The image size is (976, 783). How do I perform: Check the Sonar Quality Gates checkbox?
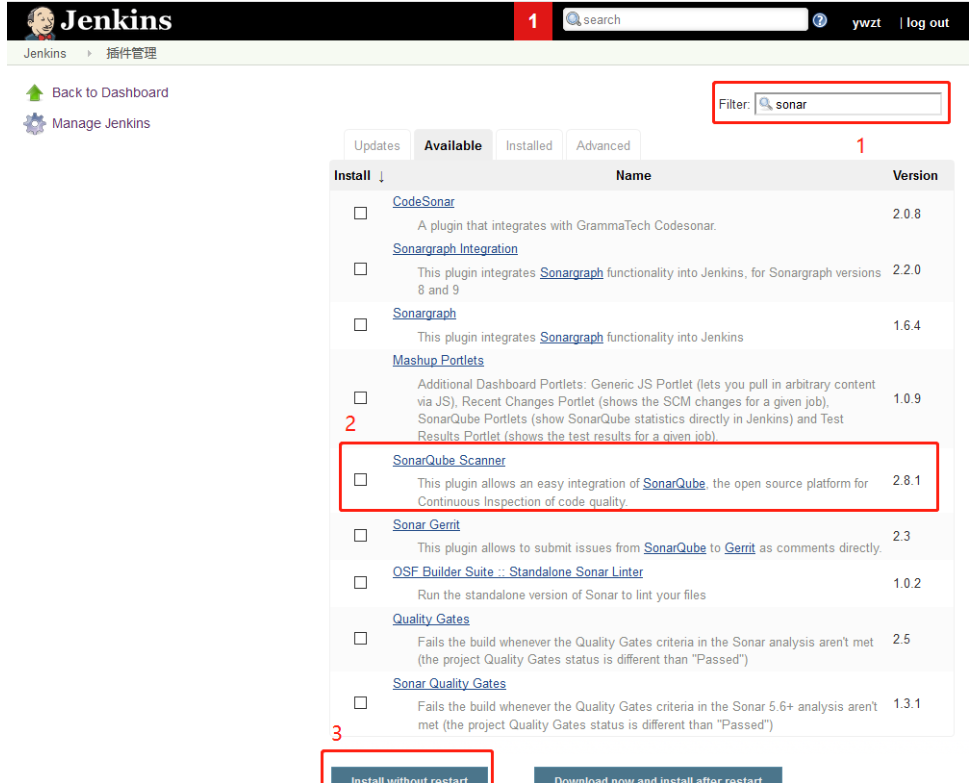point(360,703)
